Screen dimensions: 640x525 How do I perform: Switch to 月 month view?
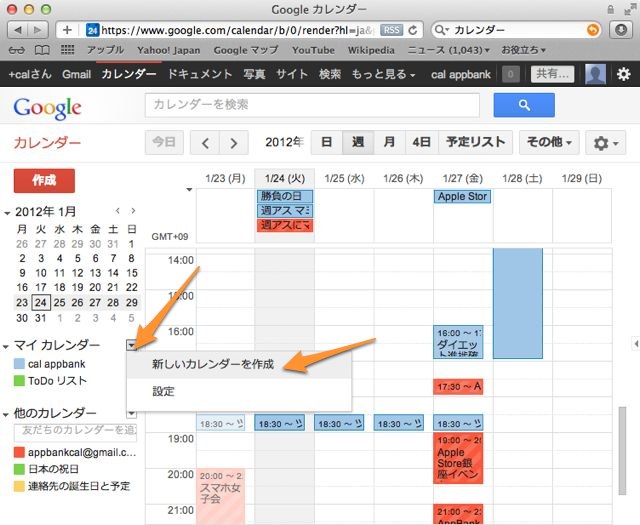coord(389,142)
